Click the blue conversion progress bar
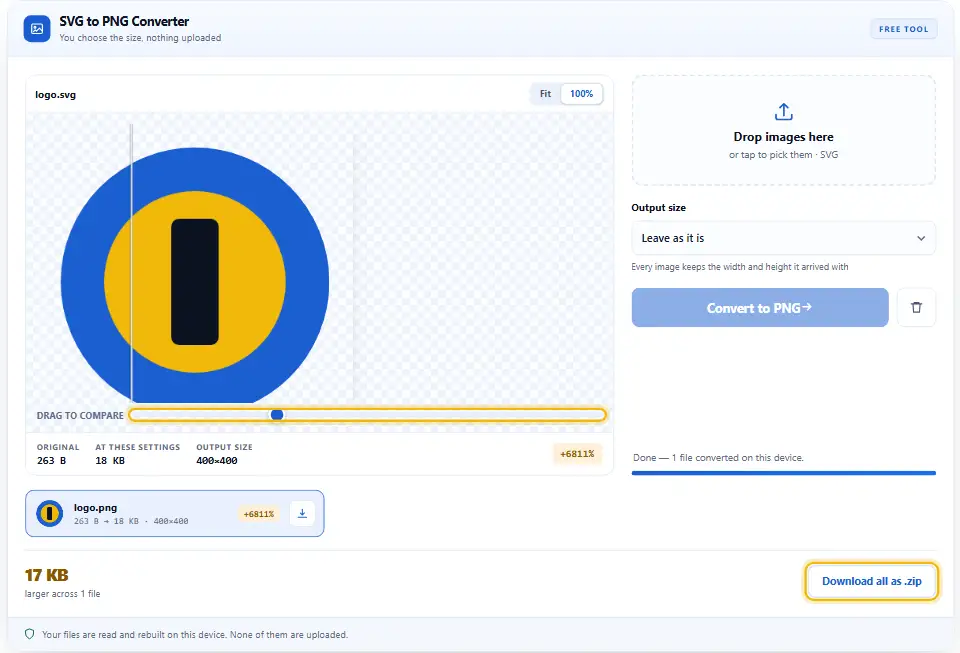960x653 pixels. click(783, 472)
